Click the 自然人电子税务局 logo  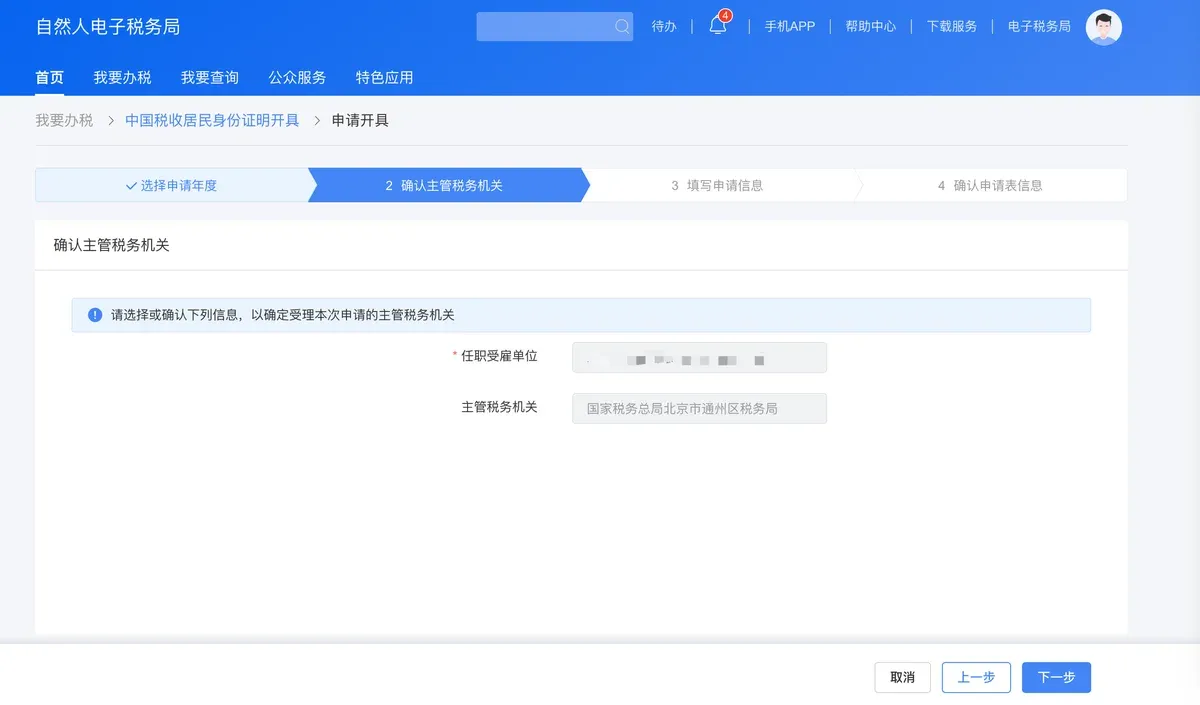(108, 26)
